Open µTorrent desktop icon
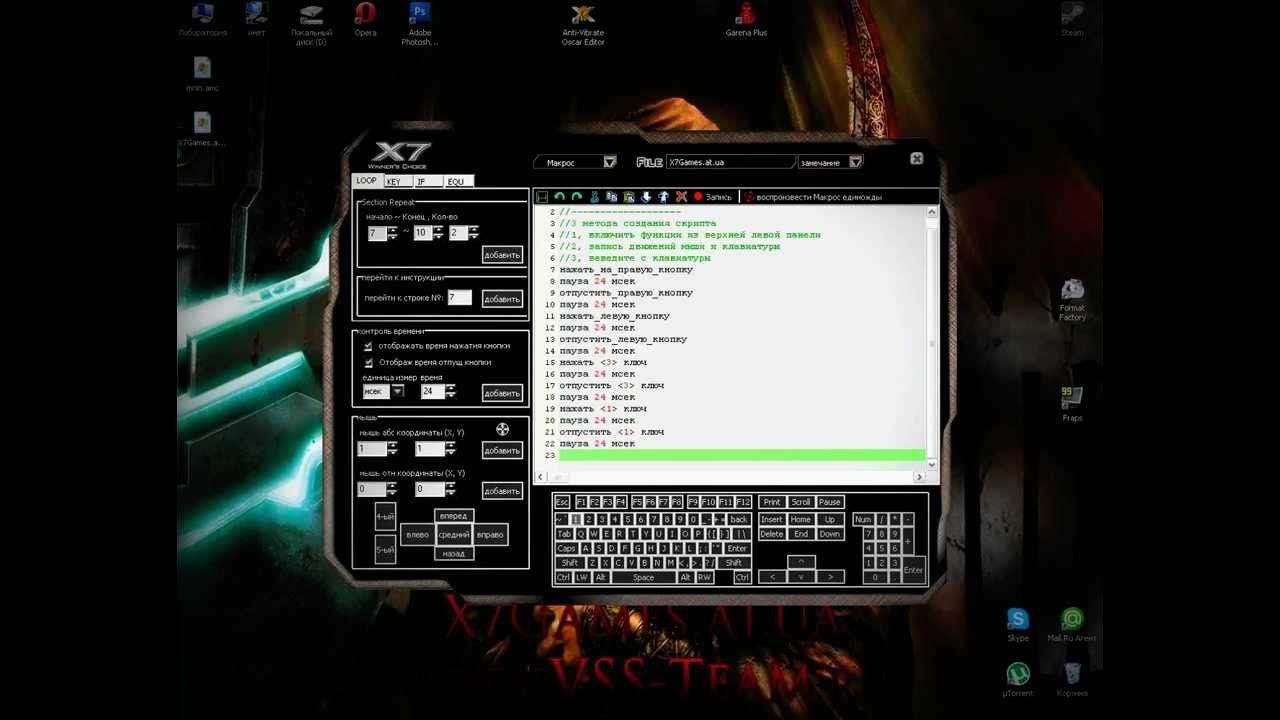Image resolution: width=1280 pixels, height=720 pixels. point(1017,680)
